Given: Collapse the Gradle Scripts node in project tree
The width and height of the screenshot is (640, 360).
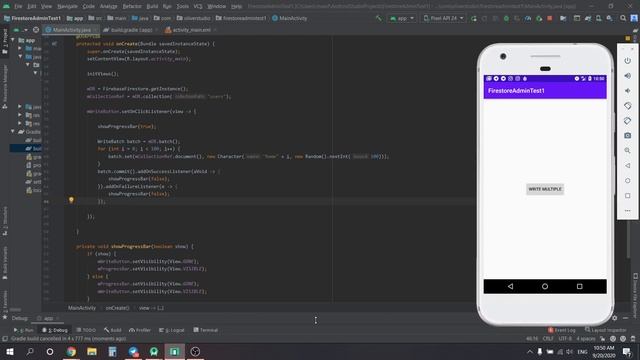Looking at the screenshot, I should pyautogui.click(x=13, y=131).
